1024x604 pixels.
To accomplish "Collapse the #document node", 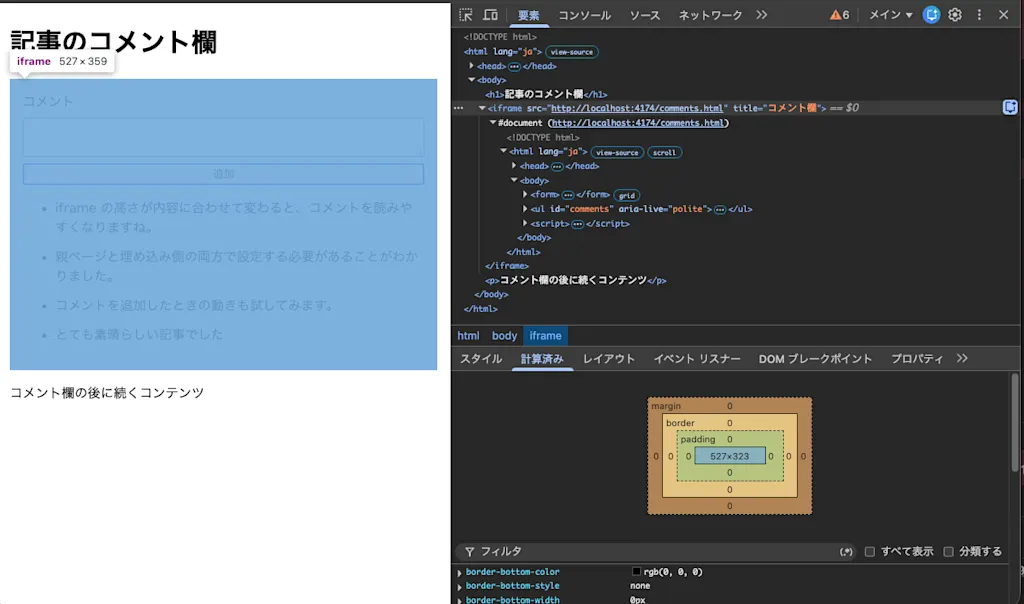I will click(x=493, y=123).
